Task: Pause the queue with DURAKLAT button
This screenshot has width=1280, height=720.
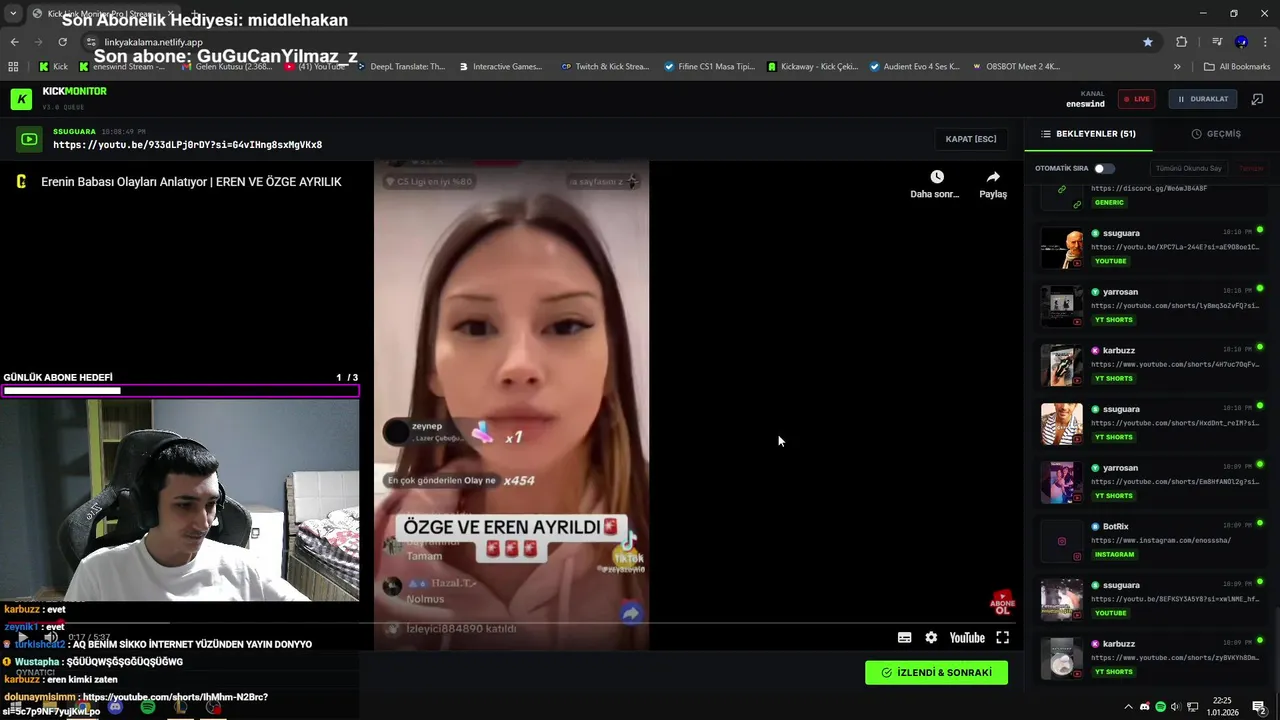Action: 1203,99
